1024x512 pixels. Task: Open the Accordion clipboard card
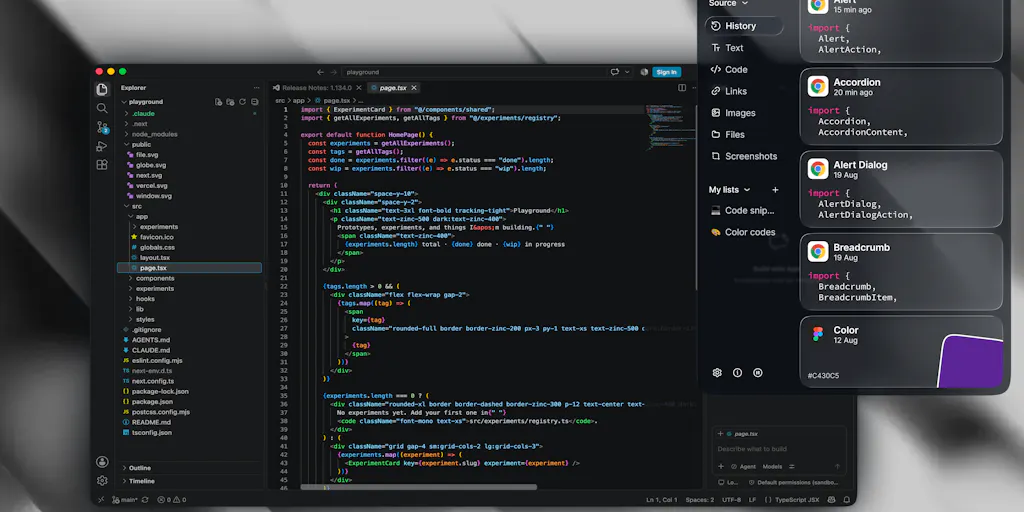(901, 106)
